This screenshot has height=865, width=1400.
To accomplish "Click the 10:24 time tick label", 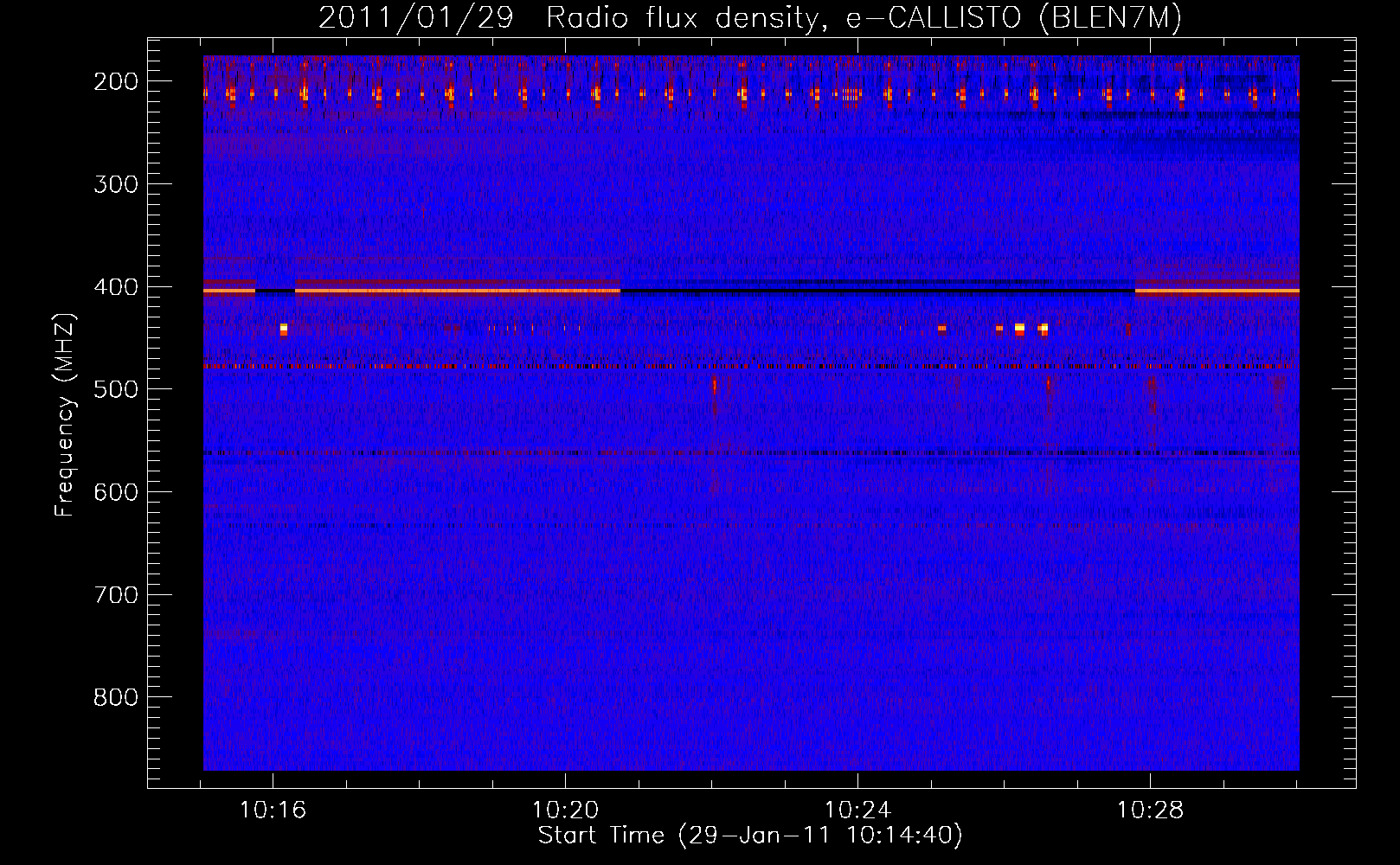I will [858, 811].
